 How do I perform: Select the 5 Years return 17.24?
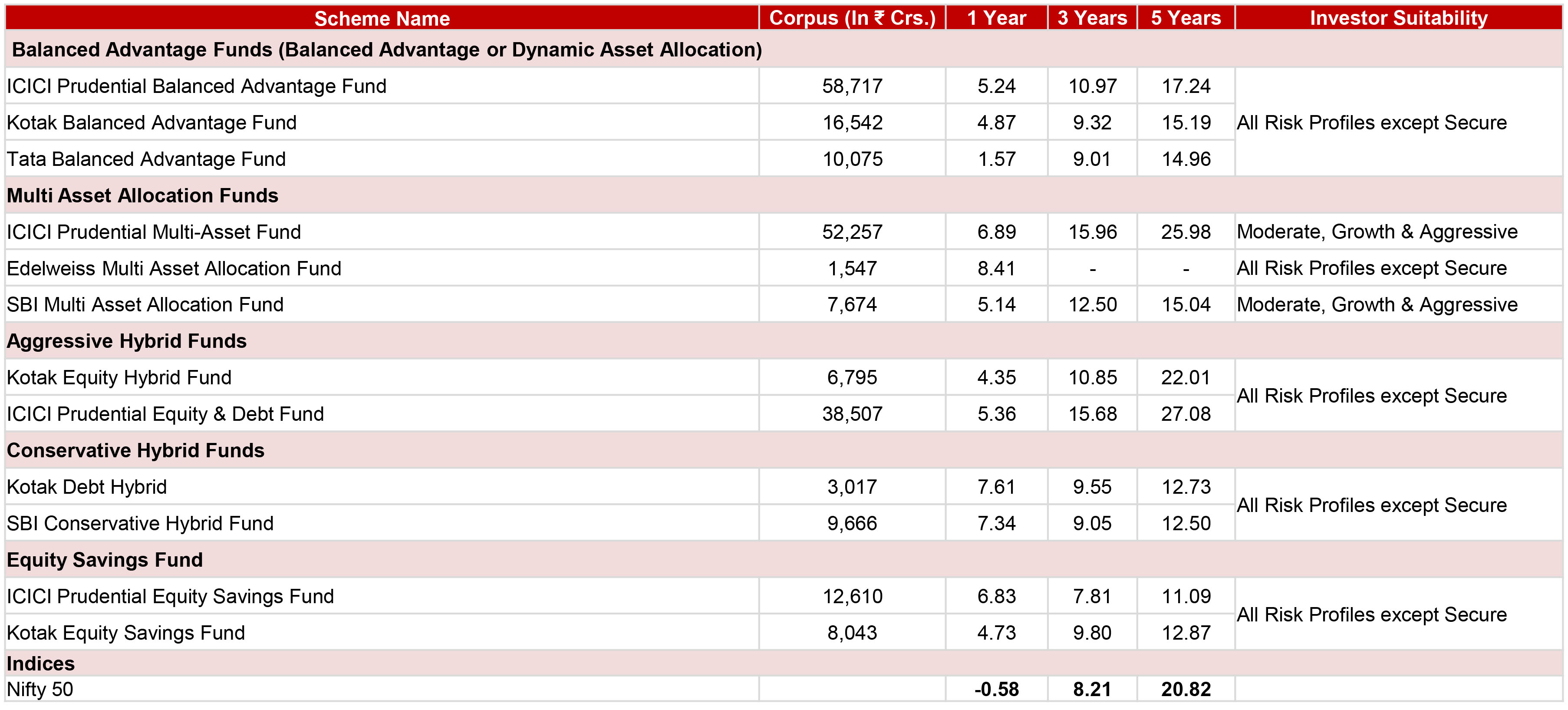1186,86
